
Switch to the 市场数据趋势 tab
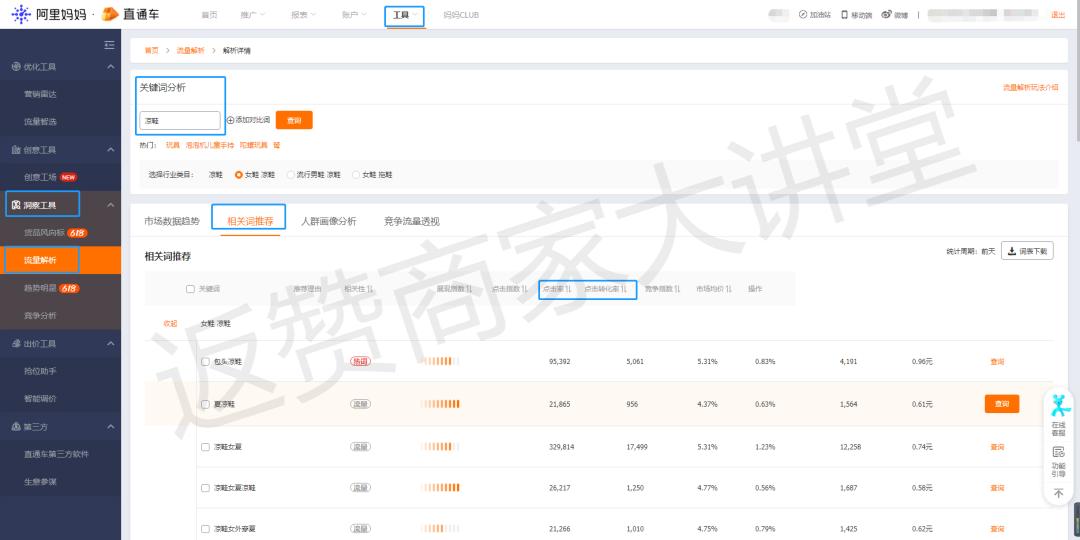click(171, 221)
